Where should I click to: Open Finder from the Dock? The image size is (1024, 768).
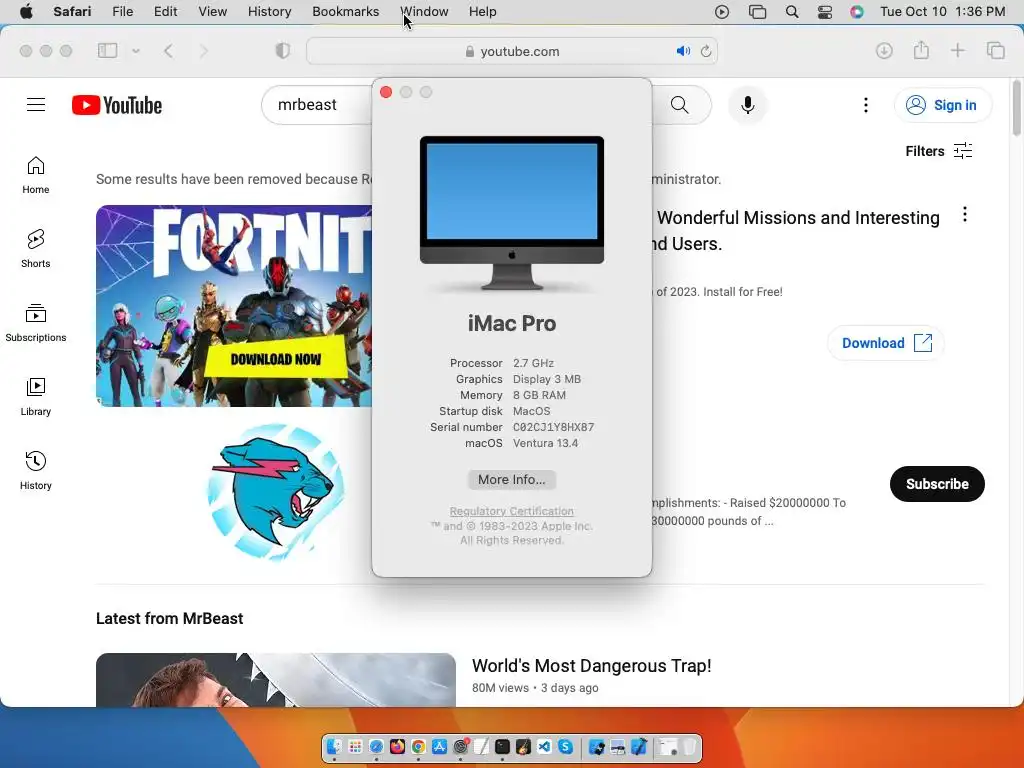click(334, 746)
